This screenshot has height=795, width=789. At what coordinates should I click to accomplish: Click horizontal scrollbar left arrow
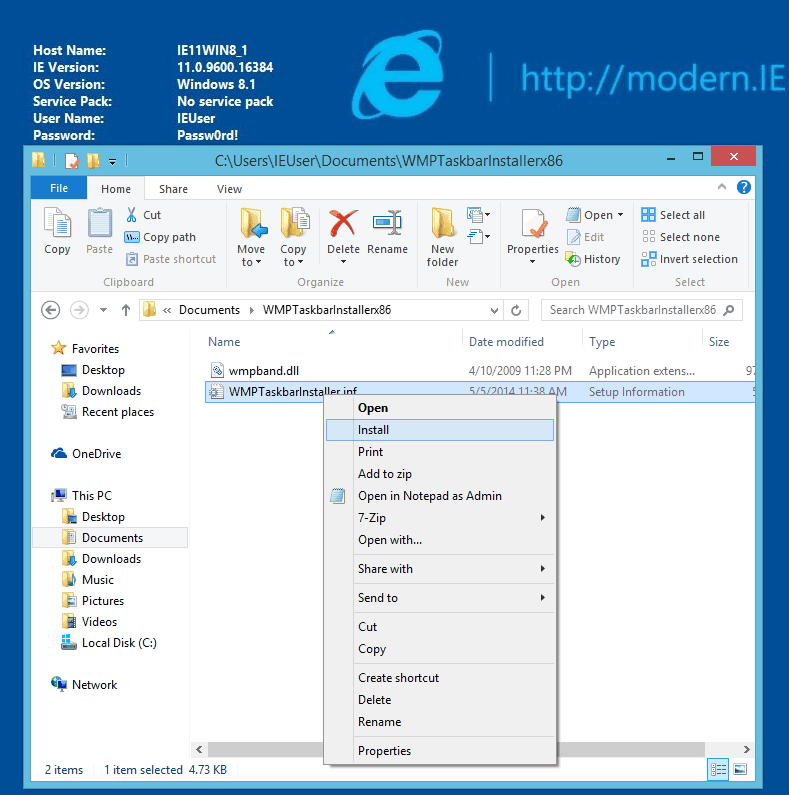click(x=199, y=749)
